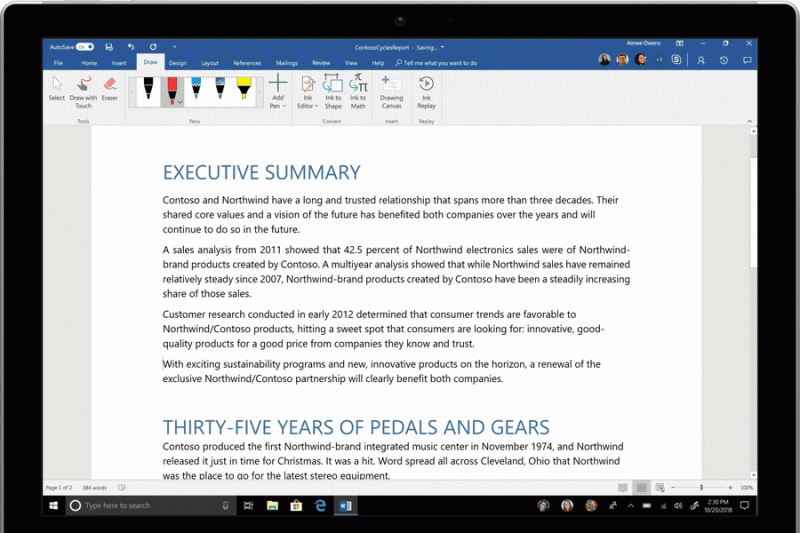Choose the Draw with Touch tool

pyautogui.click(x=83, y=90)
